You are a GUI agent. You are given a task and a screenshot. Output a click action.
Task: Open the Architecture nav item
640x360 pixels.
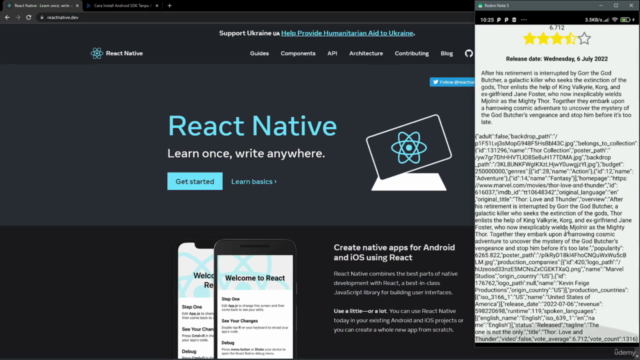[366, 53]
